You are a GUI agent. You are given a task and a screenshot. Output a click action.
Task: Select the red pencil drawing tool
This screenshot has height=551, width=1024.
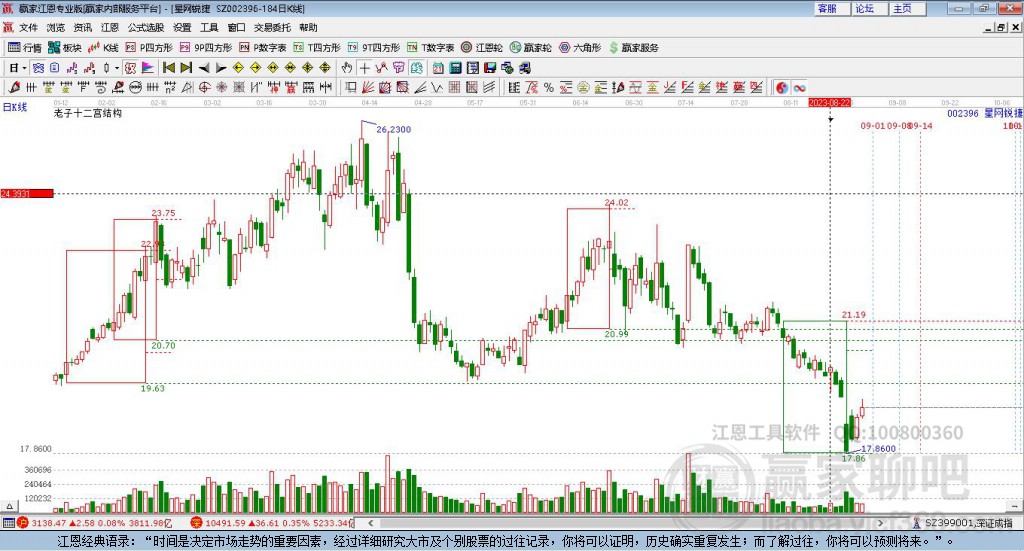click(14, 87)
